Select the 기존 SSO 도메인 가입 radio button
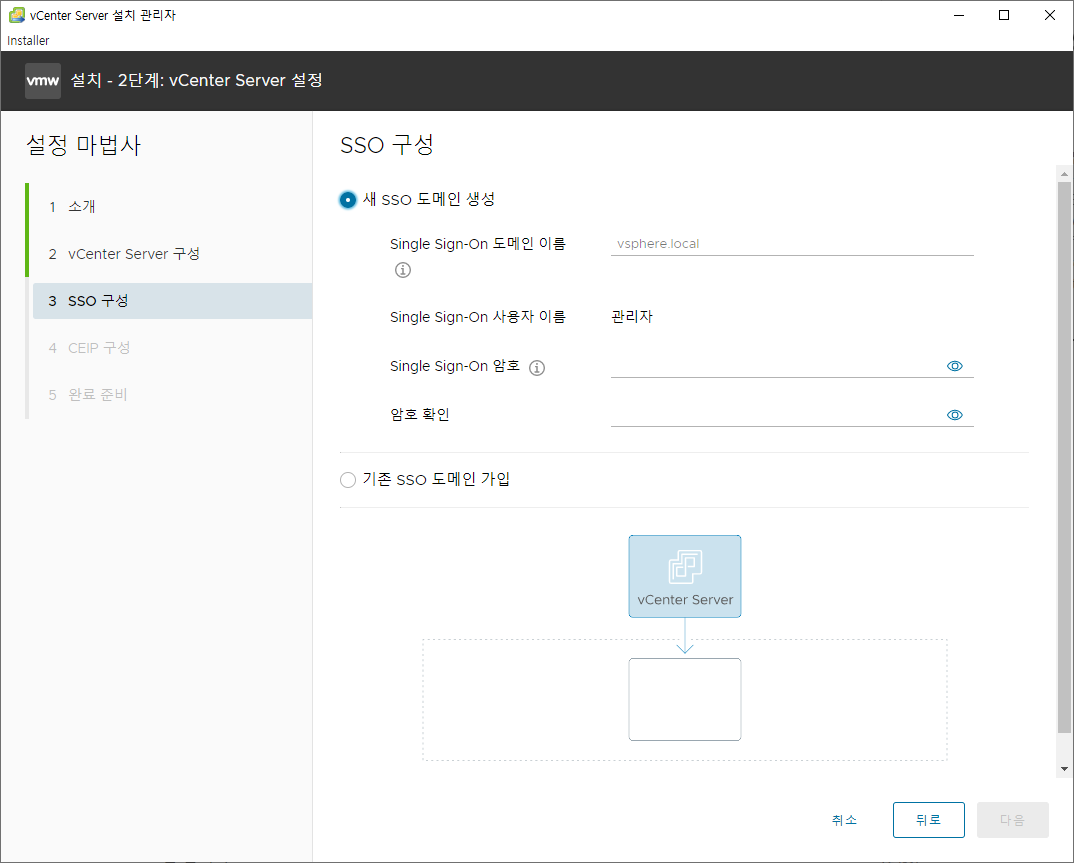 click(x=348, y=479)
